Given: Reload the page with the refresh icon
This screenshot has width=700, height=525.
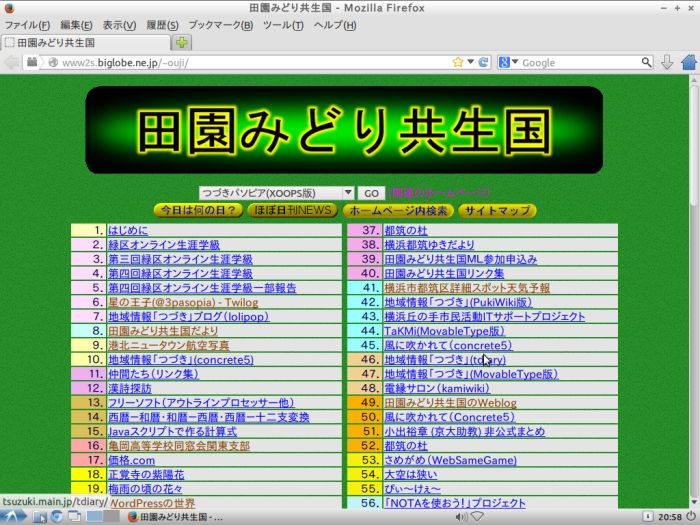Looking at the screenshot, I should click(x=484, y=62).
